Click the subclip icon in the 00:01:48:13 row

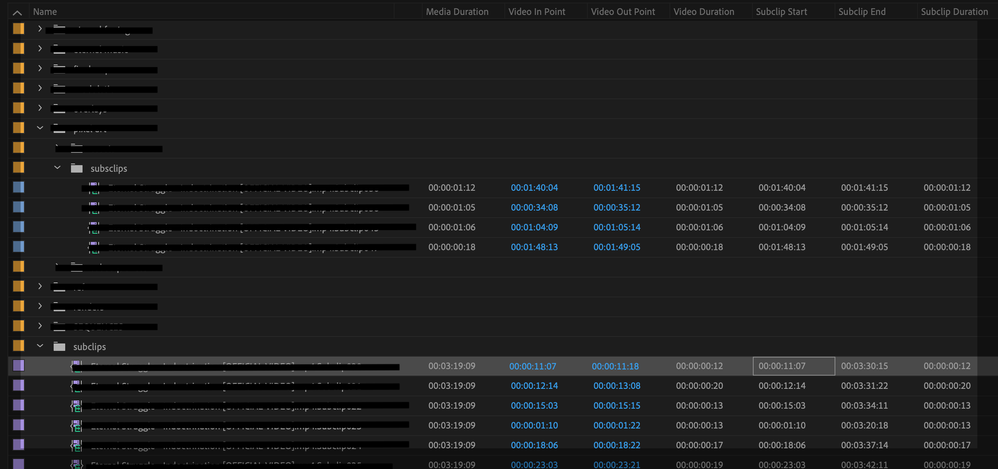[94, 247]
